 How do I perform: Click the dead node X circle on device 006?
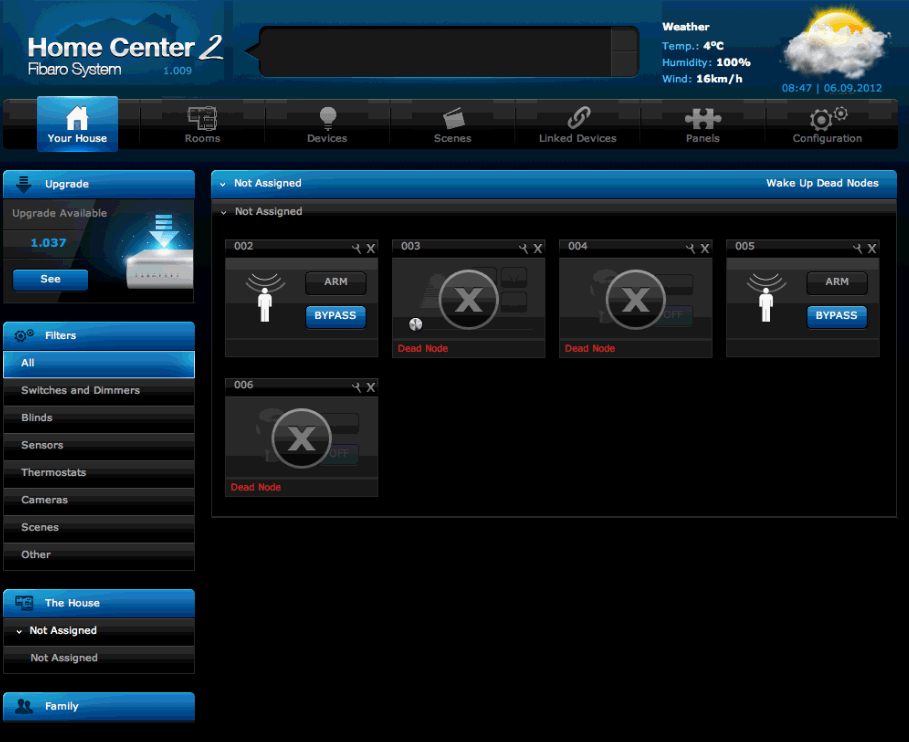[x=301, y=438]
